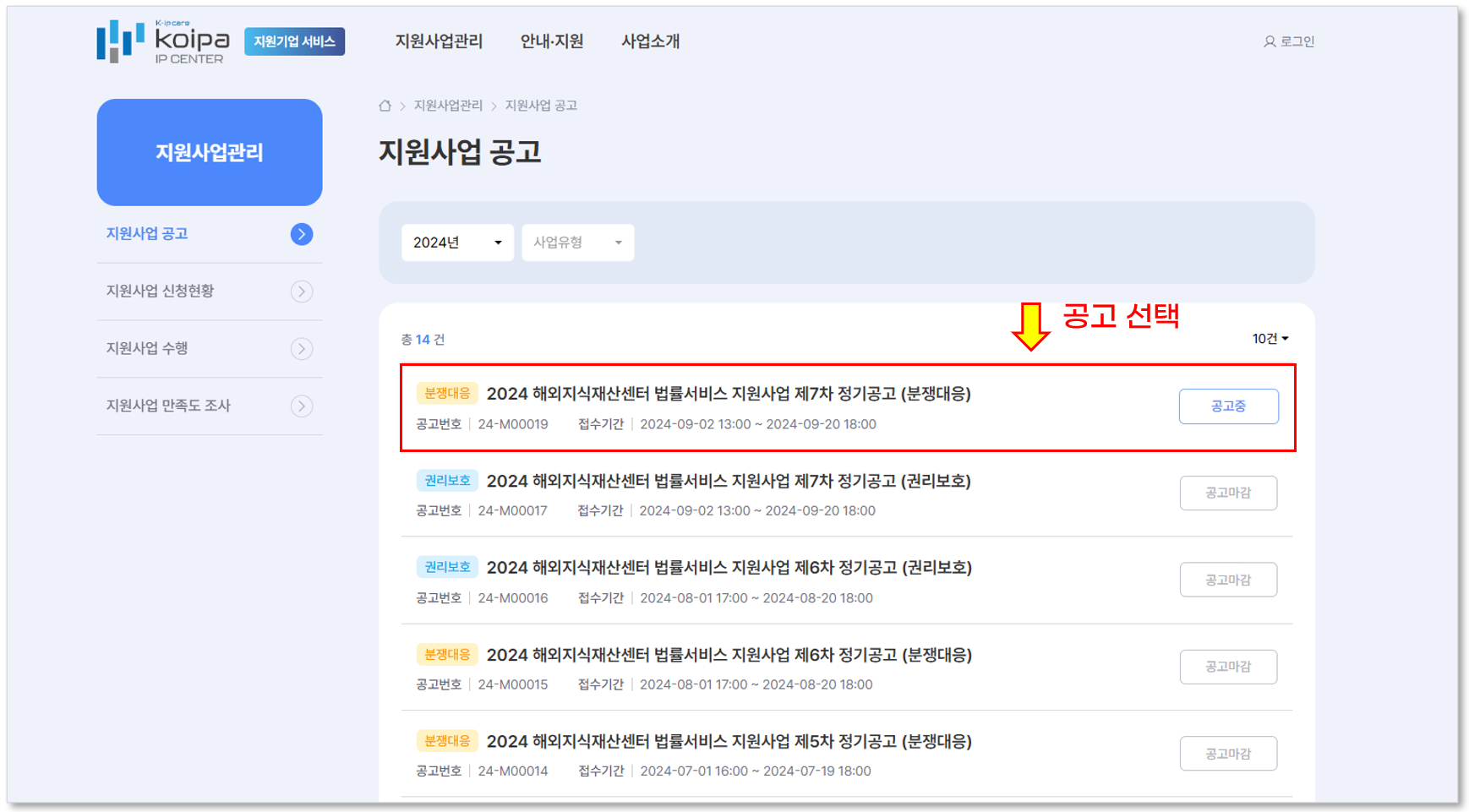This screenshot has width=1469, height=812.
Task: Click 분쟁대응 tag on notice 24-M00019
Action: pyautogui.click(x=447, y=394)
